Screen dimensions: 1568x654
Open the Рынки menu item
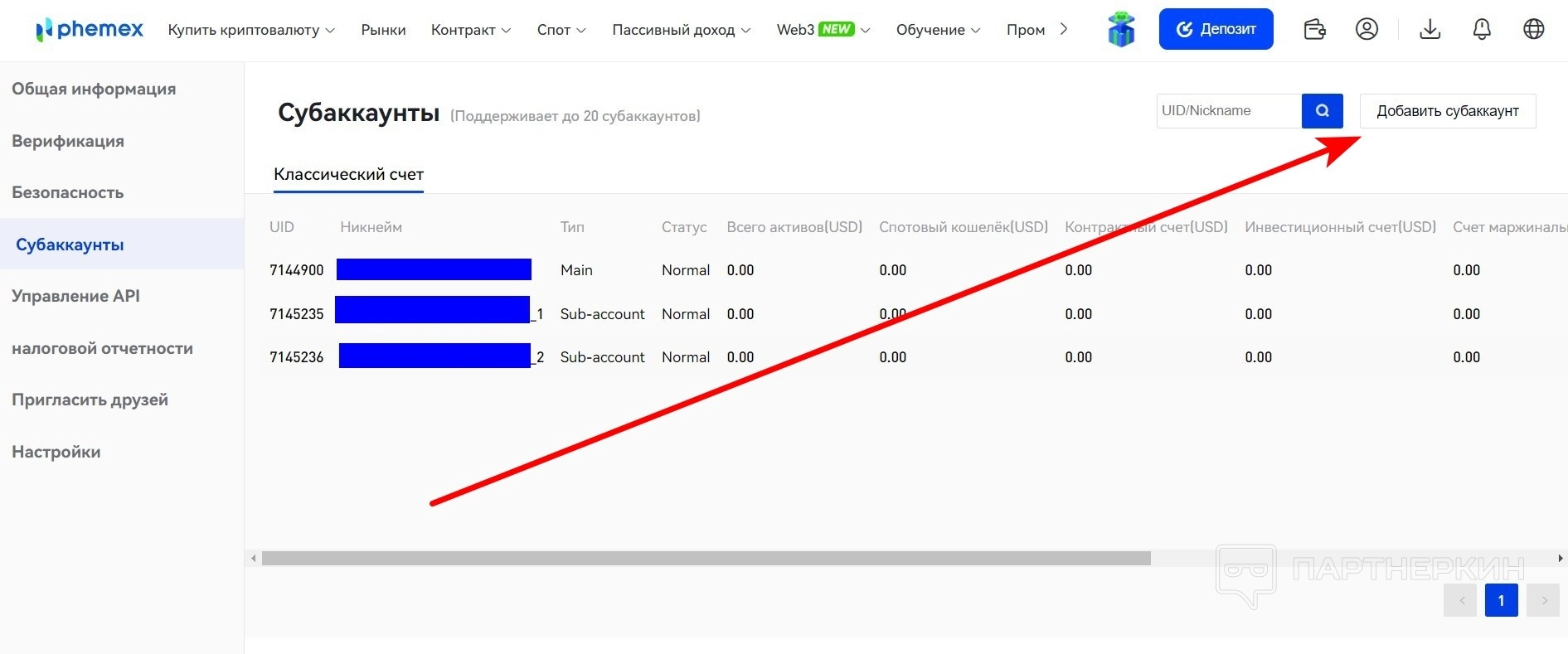click(x=383, y=30)
